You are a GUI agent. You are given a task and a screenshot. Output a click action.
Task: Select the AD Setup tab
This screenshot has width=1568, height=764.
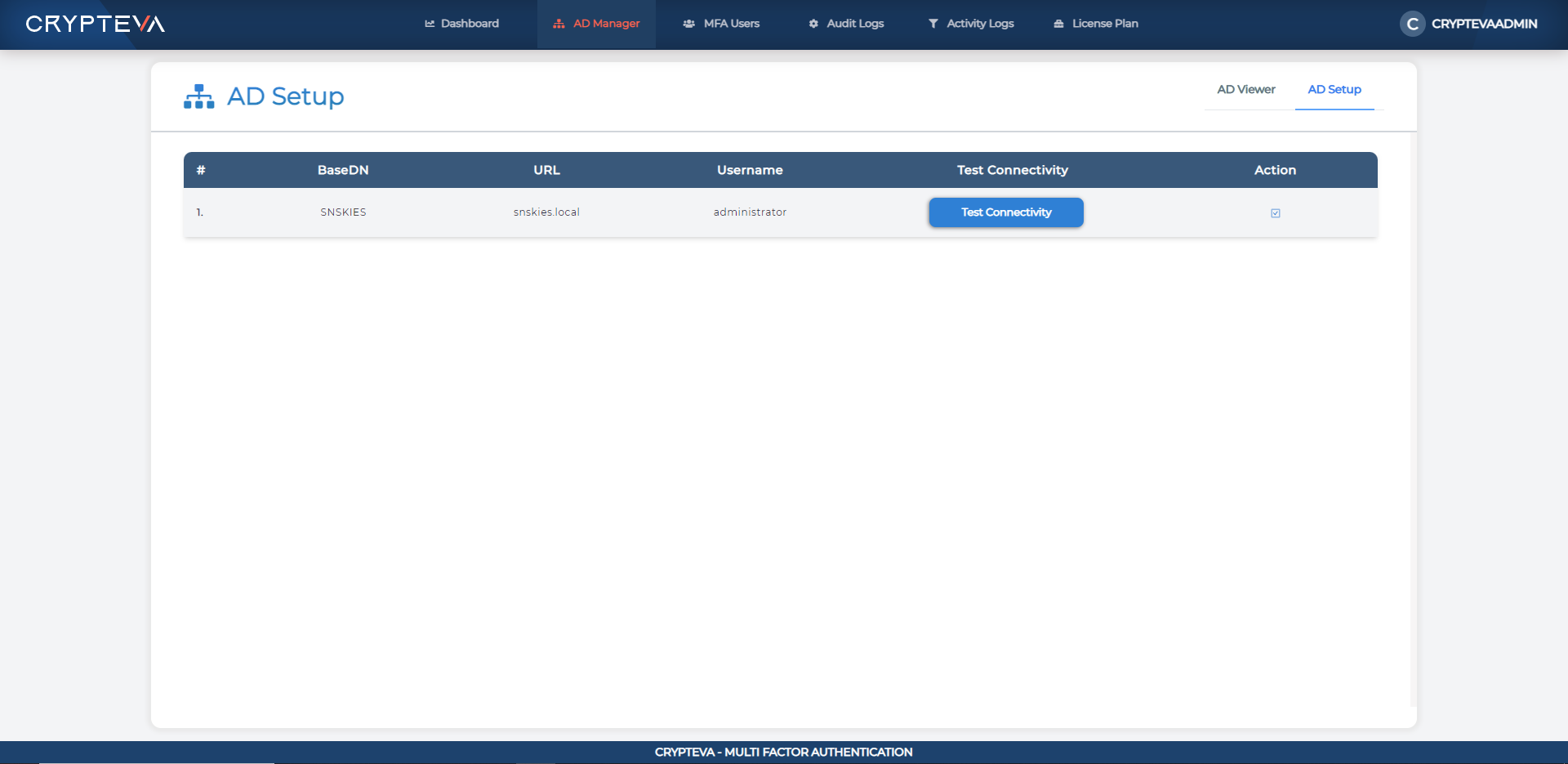[x=1334, y=89]
